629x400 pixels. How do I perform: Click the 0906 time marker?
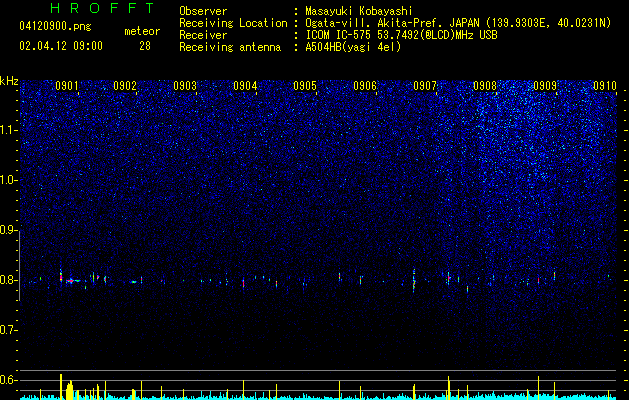tap(365, 86)
